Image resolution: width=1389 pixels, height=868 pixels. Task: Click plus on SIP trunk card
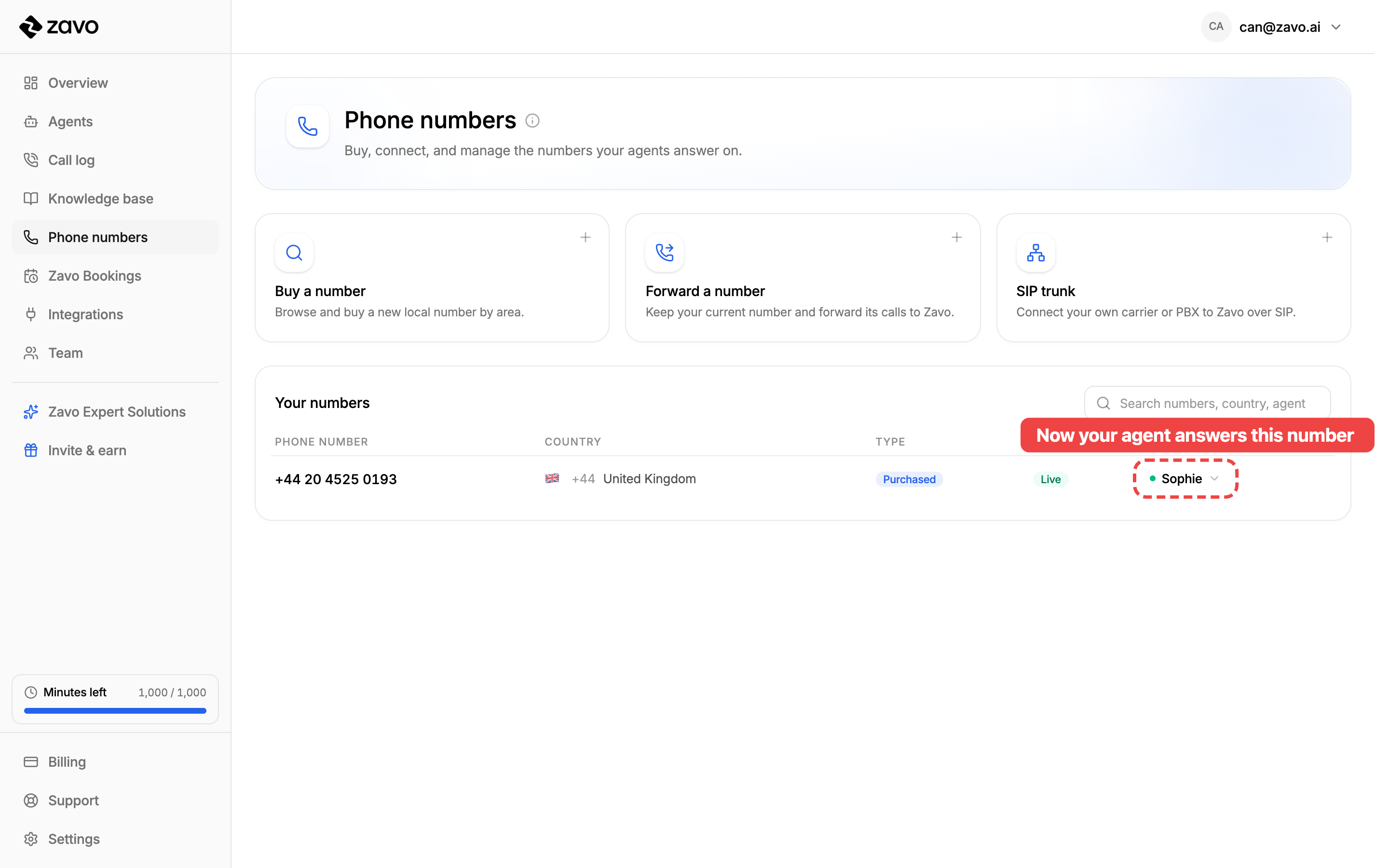click(1328, 237)
